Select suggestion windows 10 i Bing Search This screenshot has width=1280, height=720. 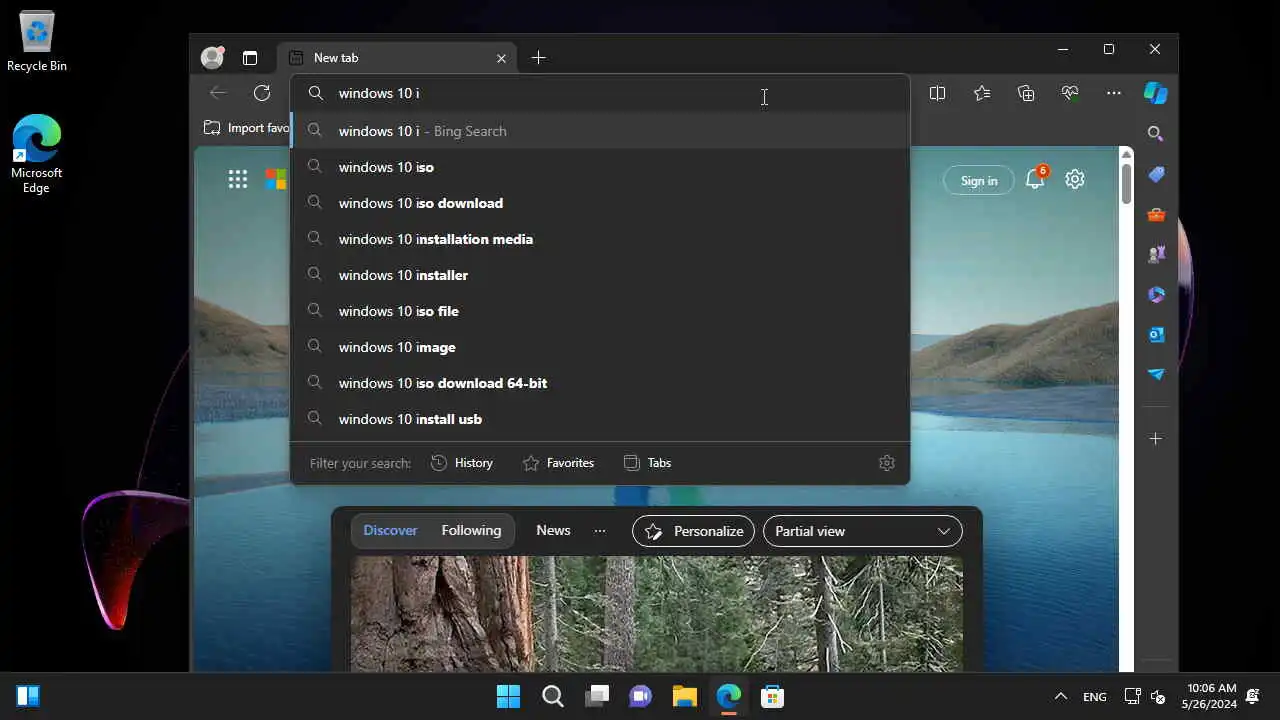(600, 131)
